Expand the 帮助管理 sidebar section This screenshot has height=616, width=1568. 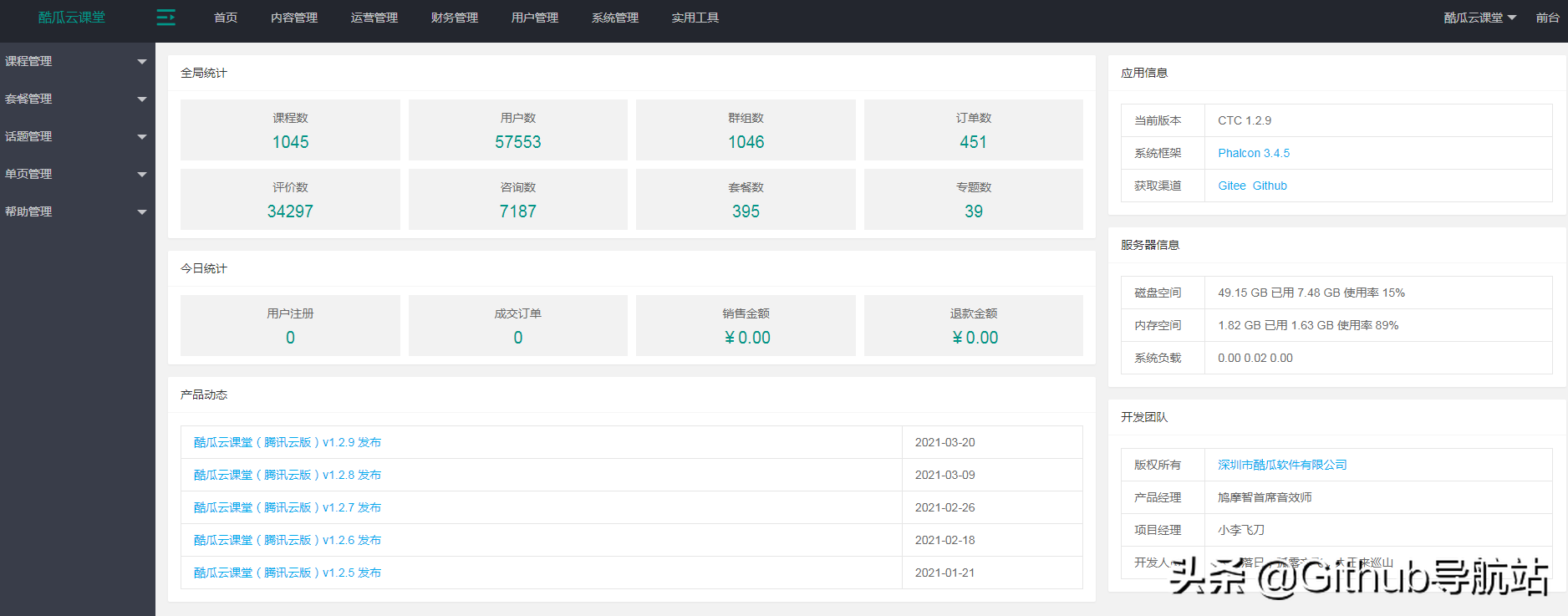coord(78,211)
